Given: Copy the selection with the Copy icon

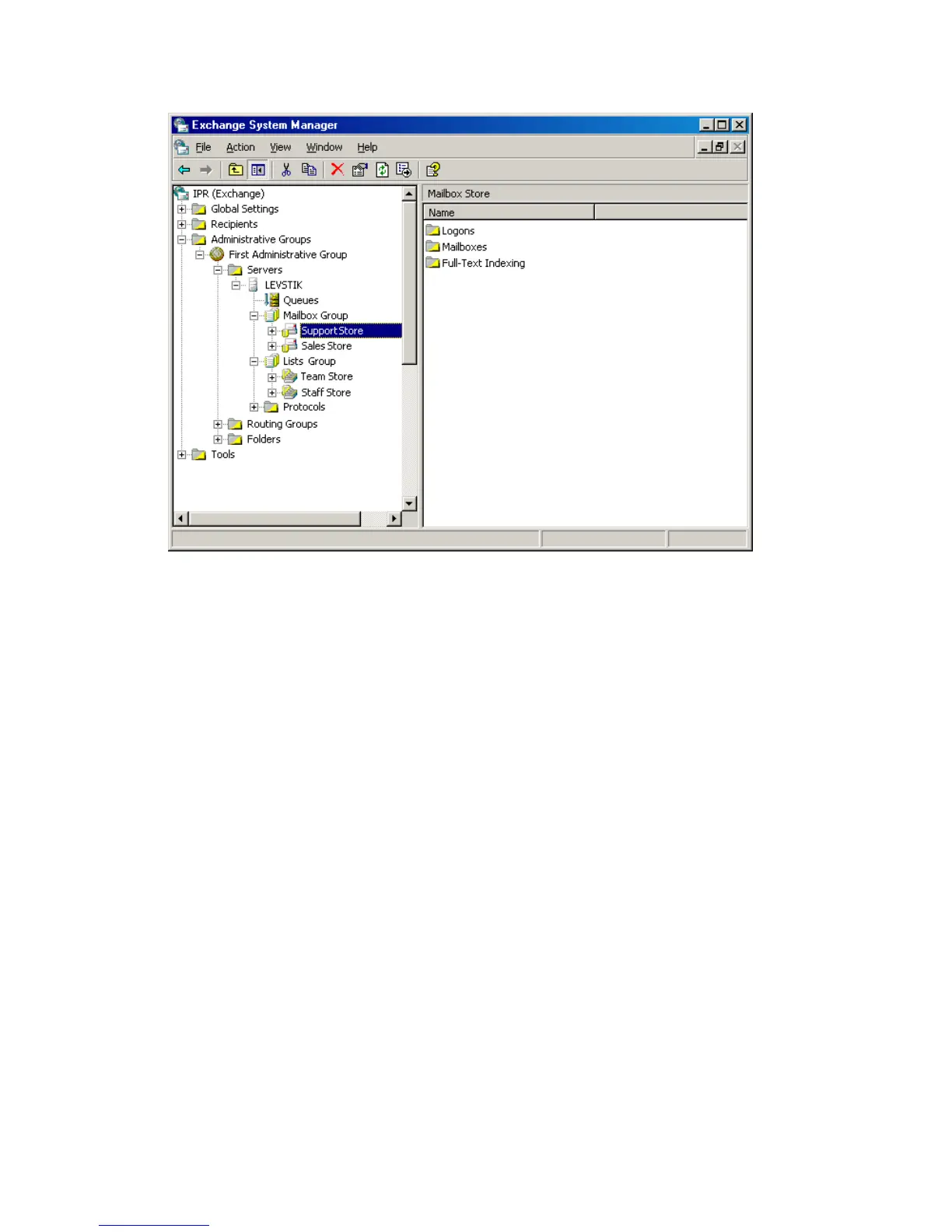Looking at the screenshot, I should [x=309, y=170].
